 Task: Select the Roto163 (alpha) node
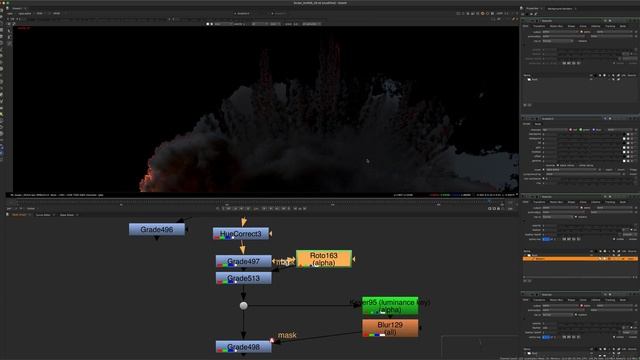324,259
